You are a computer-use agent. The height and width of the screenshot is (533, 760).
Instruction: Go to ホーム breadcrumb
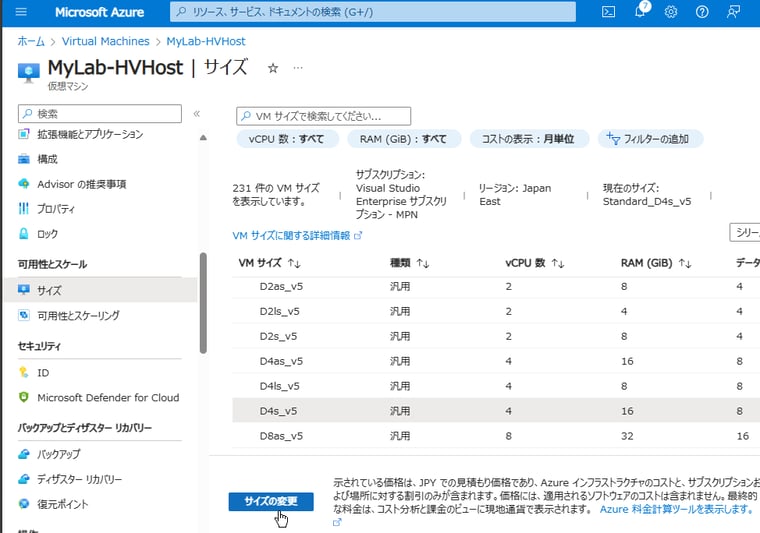[x=31, y=42]
